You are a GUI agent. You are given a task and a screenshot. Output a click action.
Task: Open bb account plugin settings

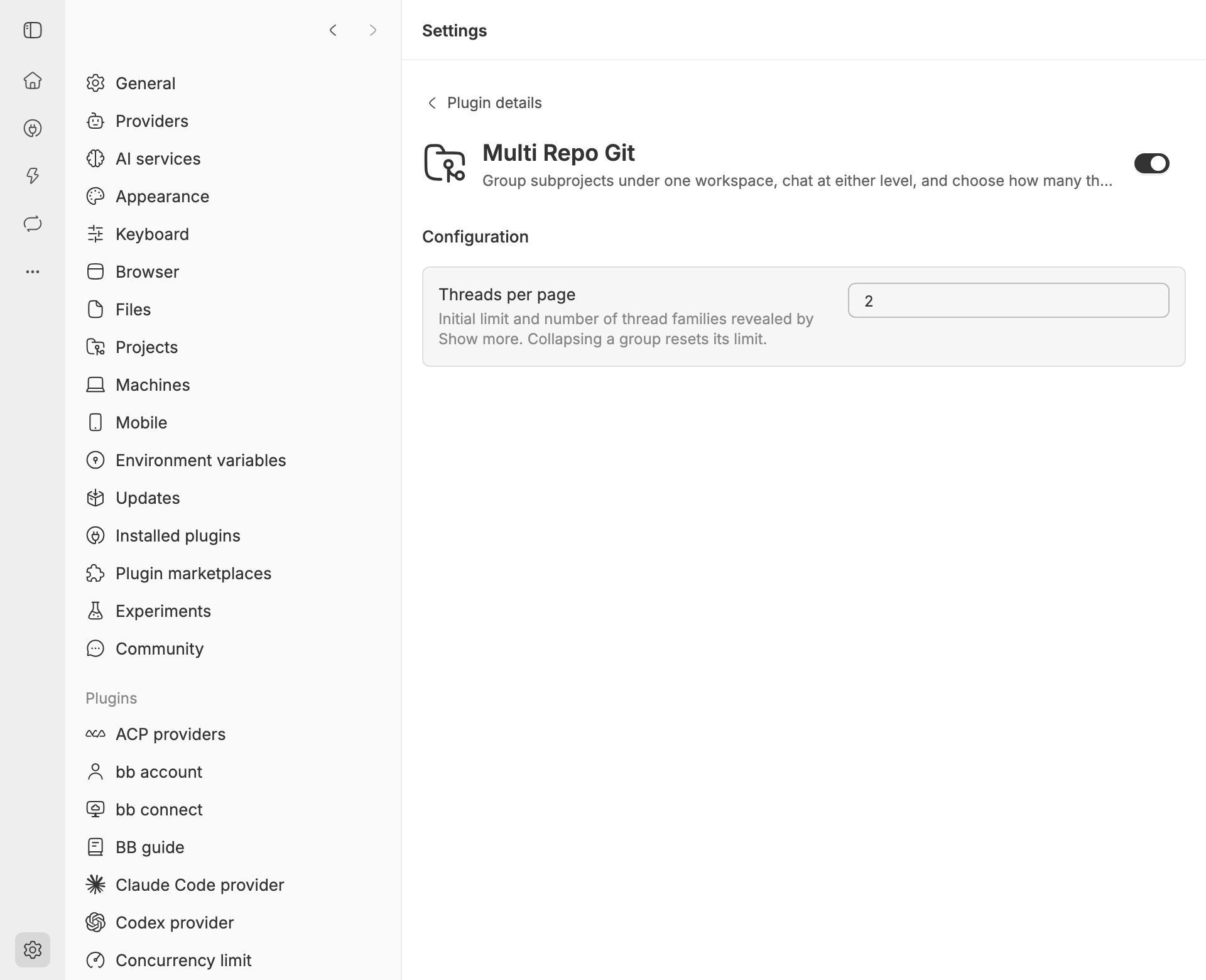pyautogui.click(x=233, y=771)
